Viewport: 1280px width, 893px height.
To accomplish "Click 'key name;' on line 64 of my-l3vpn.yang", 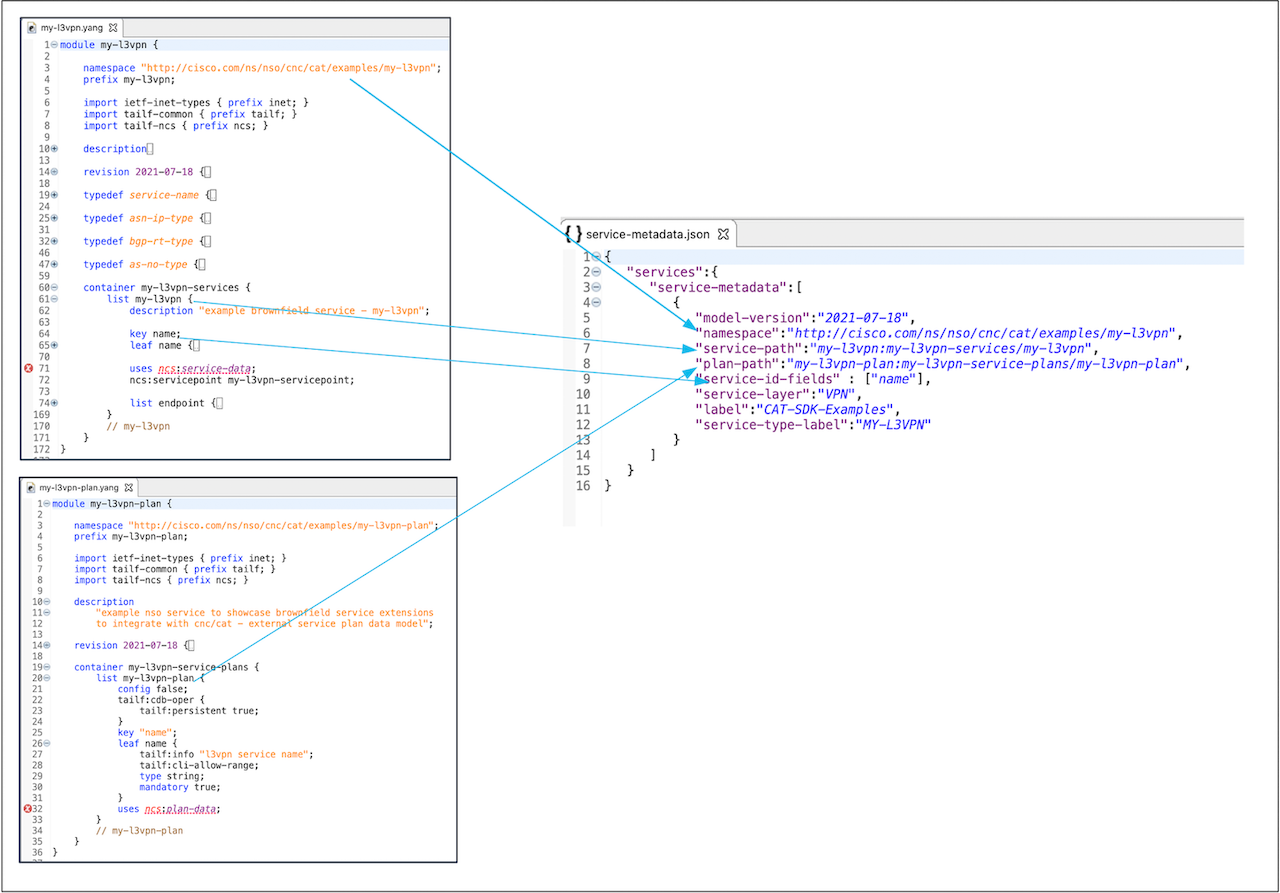I will (x=155, y=334).
